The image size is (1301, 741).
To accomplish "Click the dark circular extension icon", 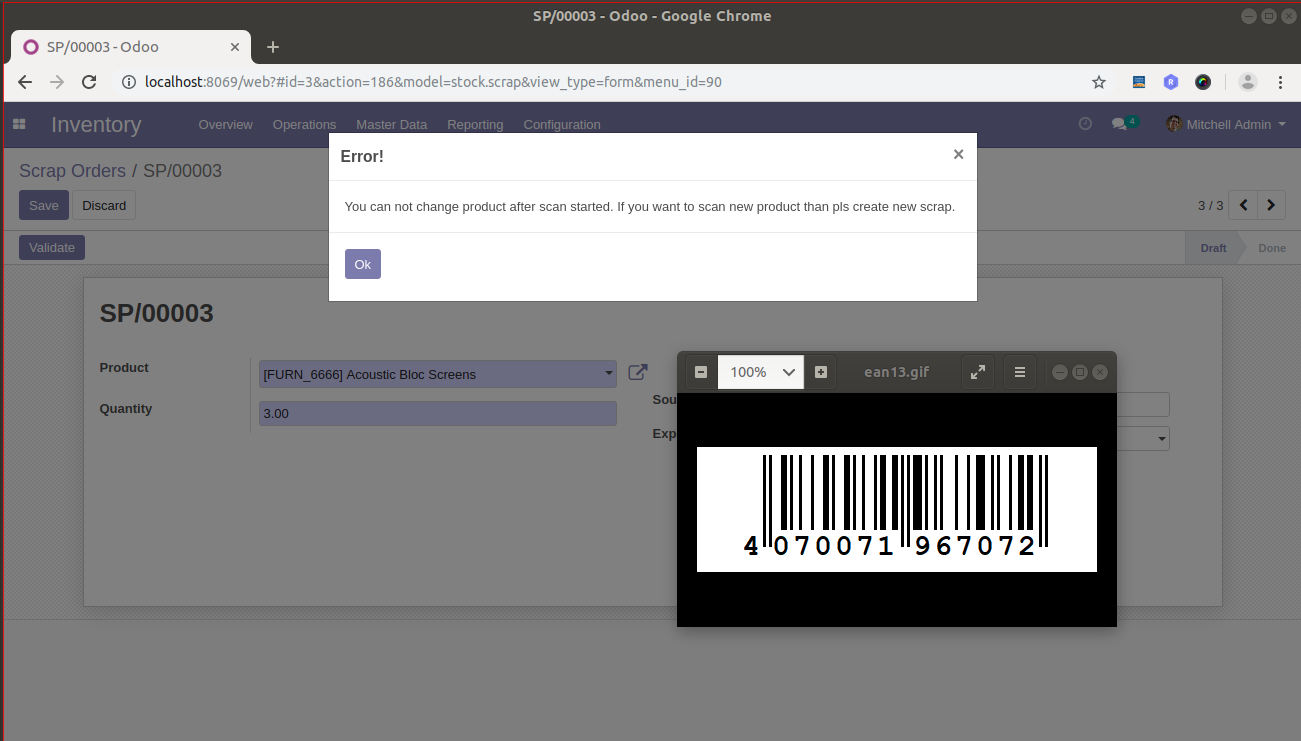I will (x=1203, y=82).
